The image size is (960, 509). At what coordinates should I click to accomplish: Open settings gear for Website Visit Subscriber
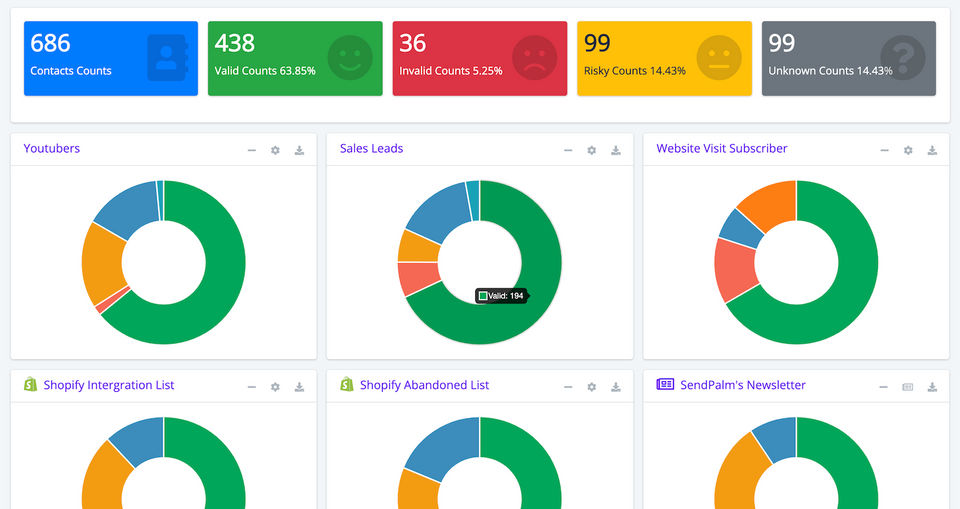click(x=908, y=150)
